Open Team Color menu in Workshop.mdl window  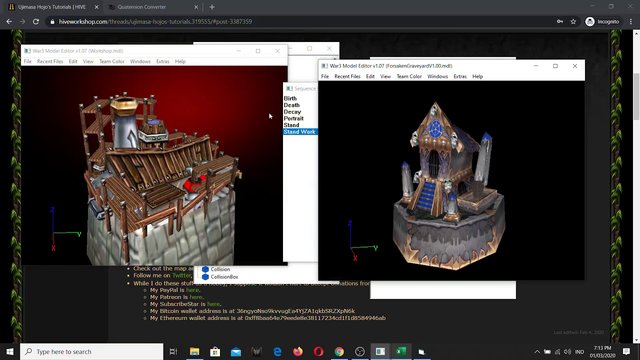(112, 61)
